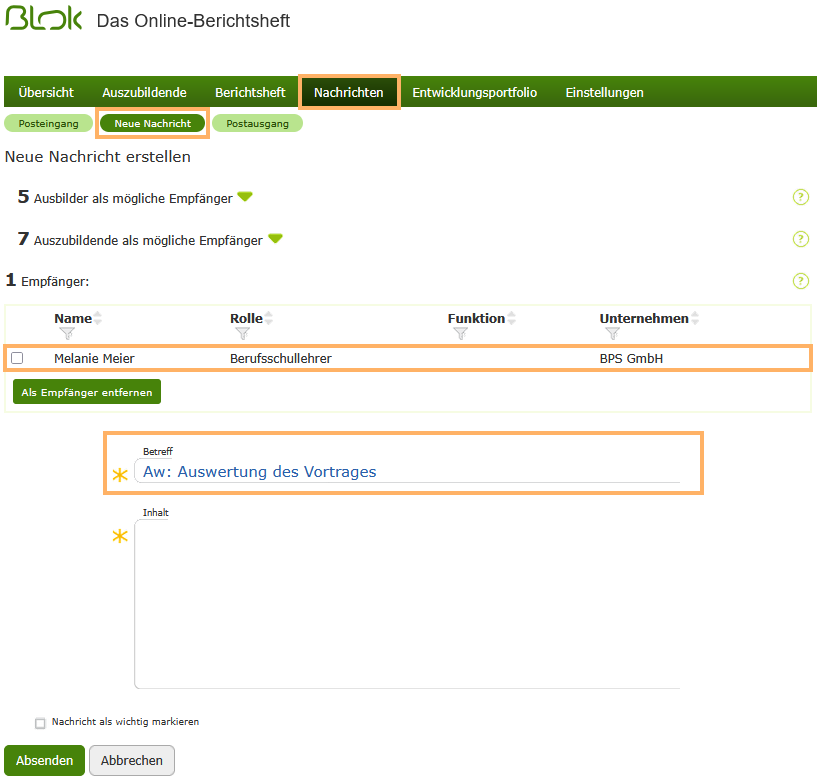Open help icon for Auszubildende recipients
The width and height of the screenshot is (817, 778).
click(x=800, y=239)
